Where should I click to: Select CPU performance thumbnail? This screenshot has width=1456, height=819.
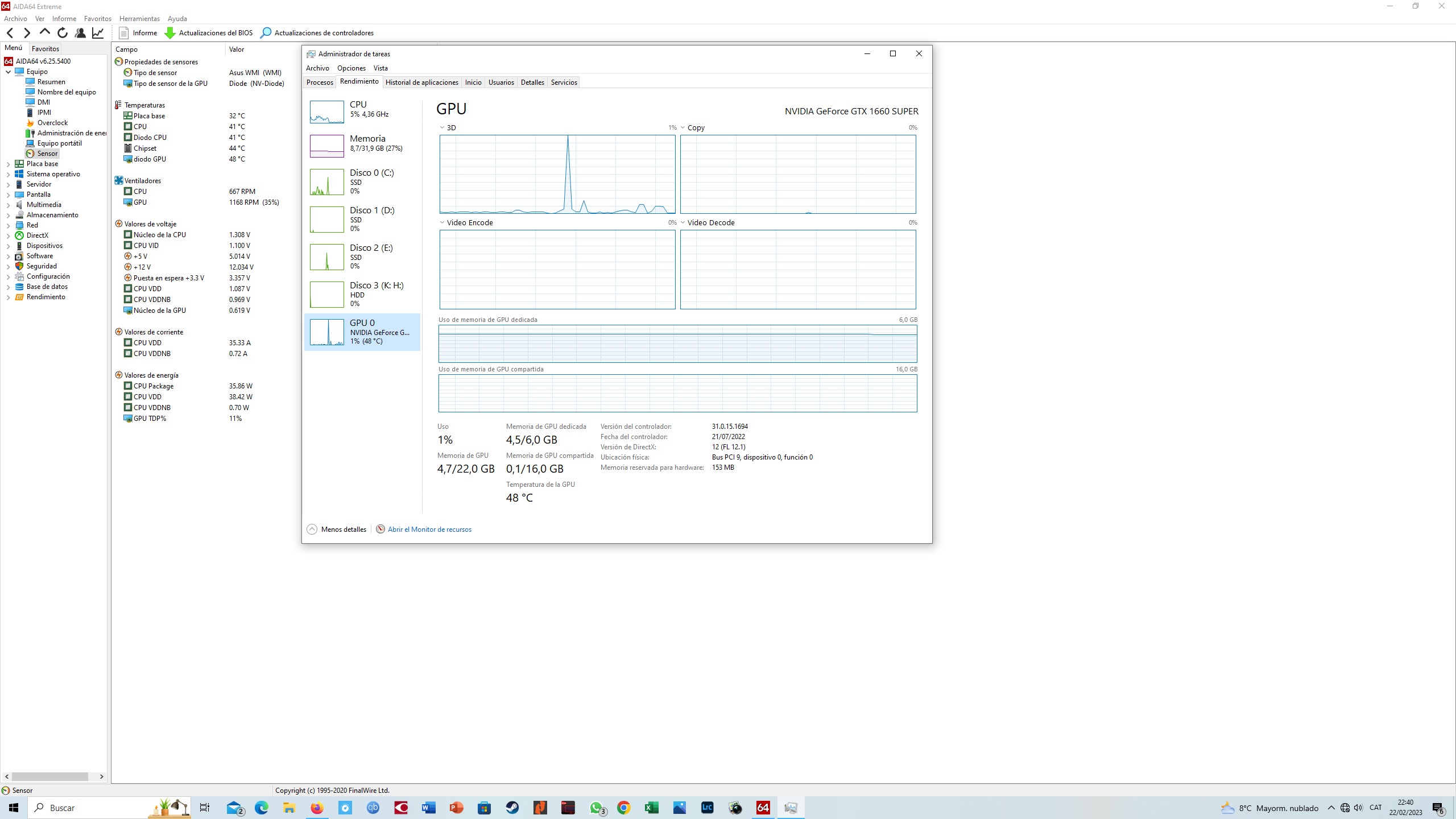pos(362,111)
